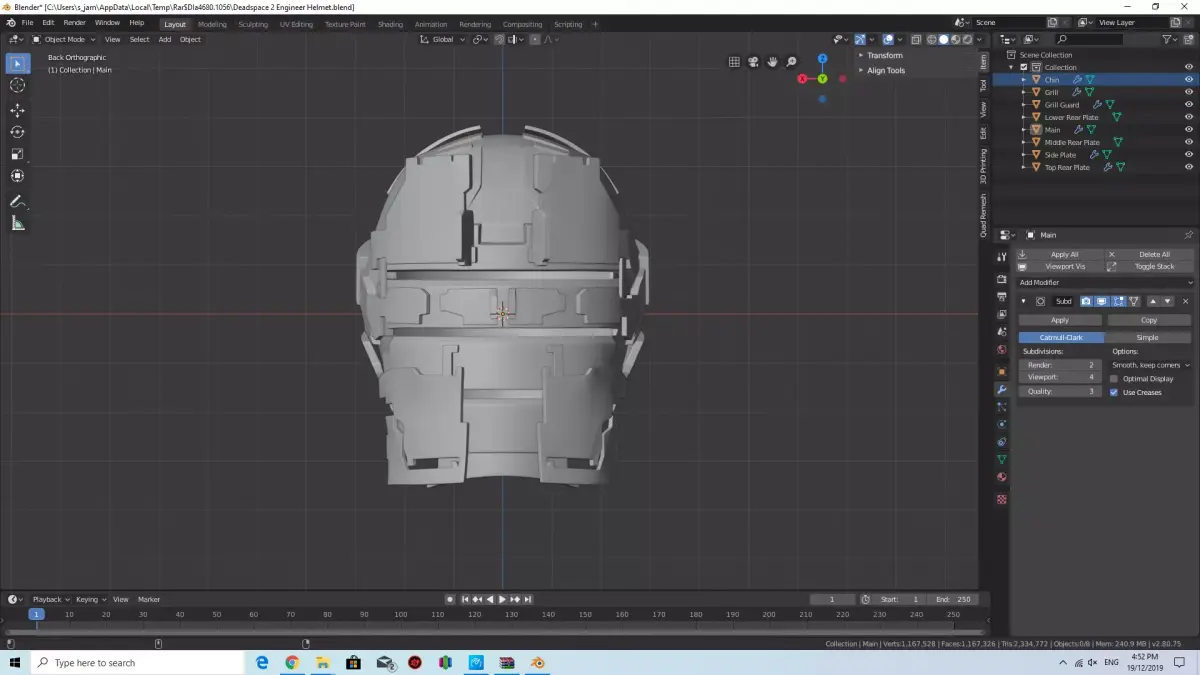This screenshot has width=1200, height=675.
Task: Uncheck the Use Creases option
Action: (x=1114, y=392)
